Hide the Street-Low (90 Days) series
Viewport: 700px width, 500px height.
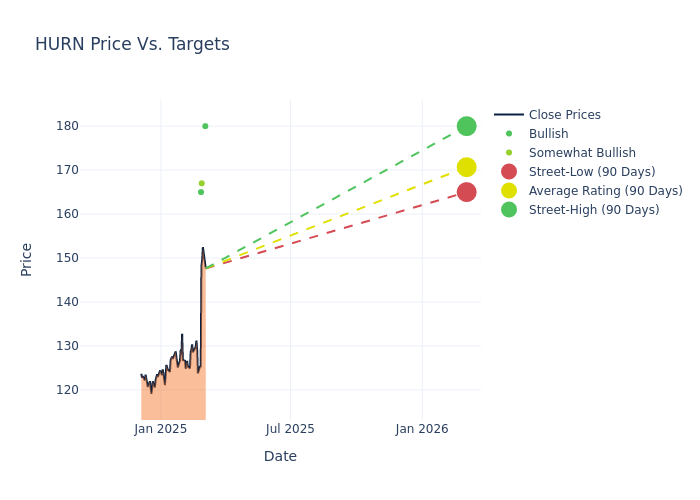pyautogui.click(x=591, y=172)
